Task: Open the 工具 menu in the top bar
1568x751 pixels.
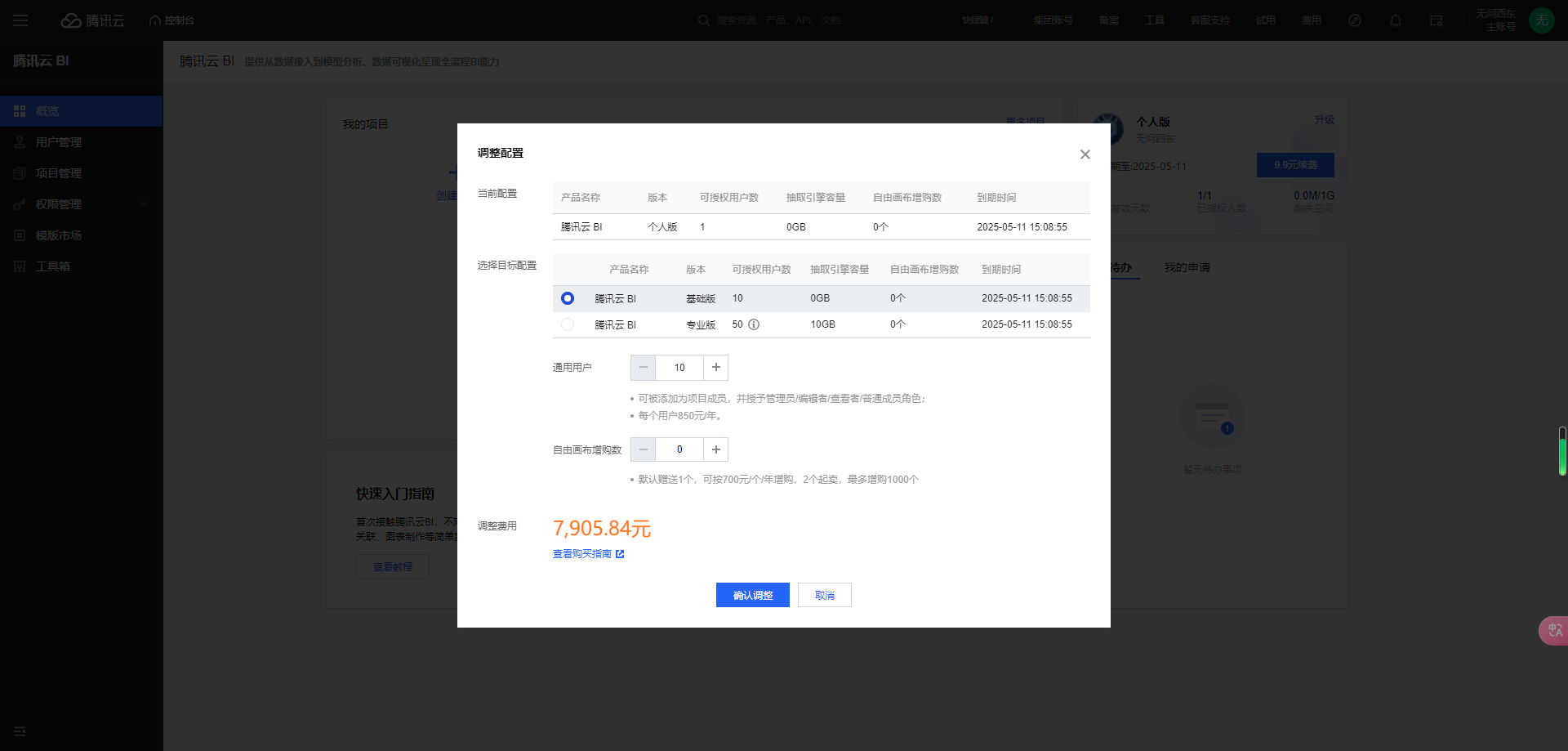Action: click(1155, 20)
